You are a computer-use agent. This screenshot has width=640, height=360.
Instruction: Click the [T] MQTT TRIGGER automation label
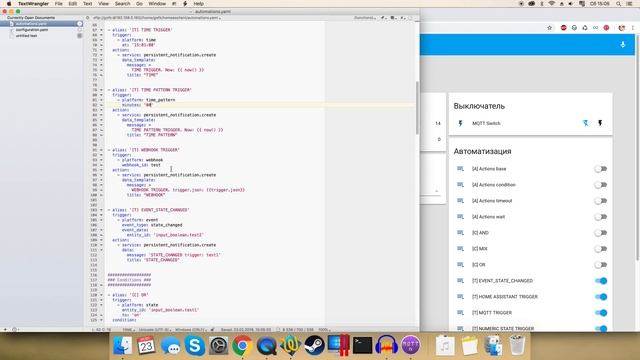click(492, 313)
